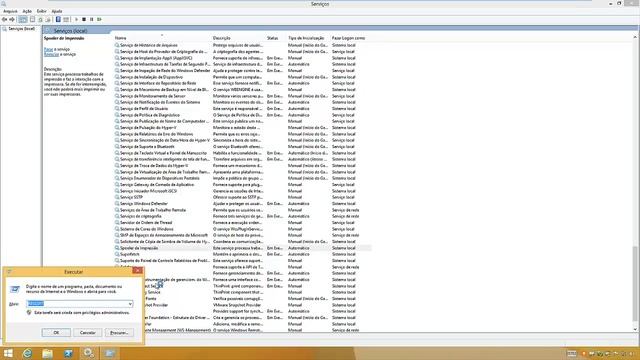Open the Windows Start button
Viewport: 640px width, 360px height.
tap(8, 353)
